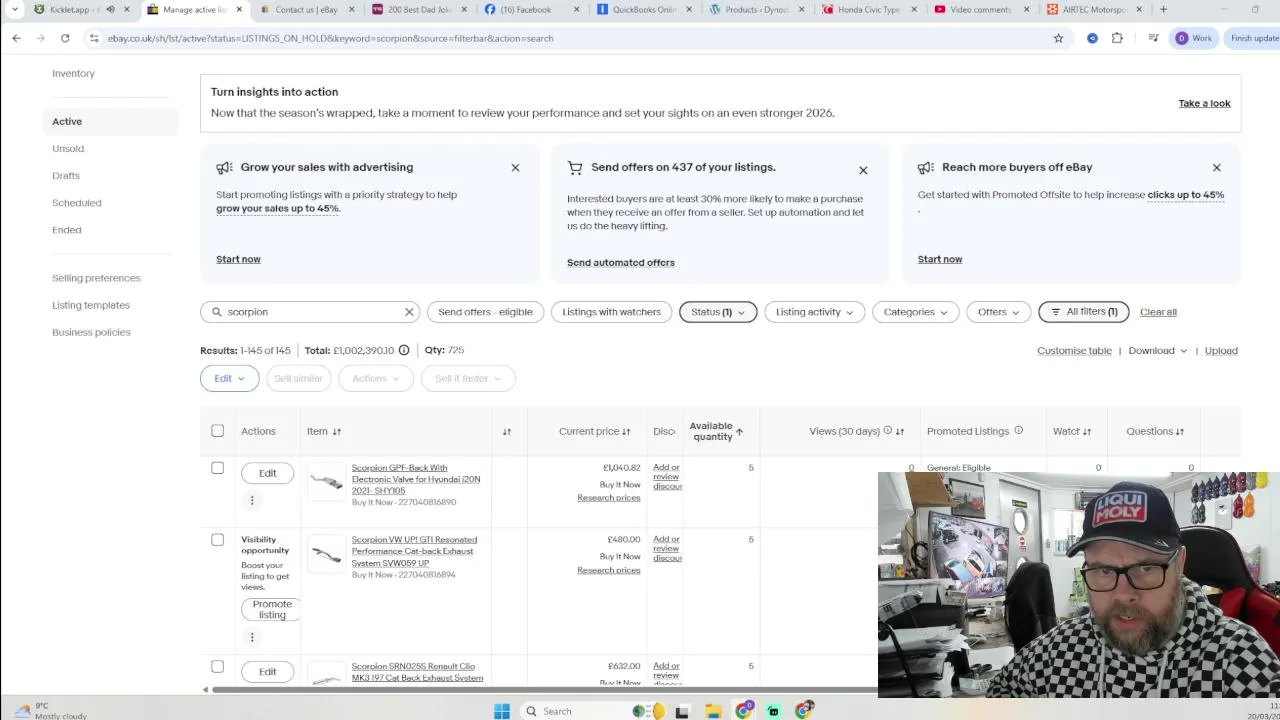
Task: Open more actions menu for Hyundai i20N listing
Action: click(x=252, y=500)
